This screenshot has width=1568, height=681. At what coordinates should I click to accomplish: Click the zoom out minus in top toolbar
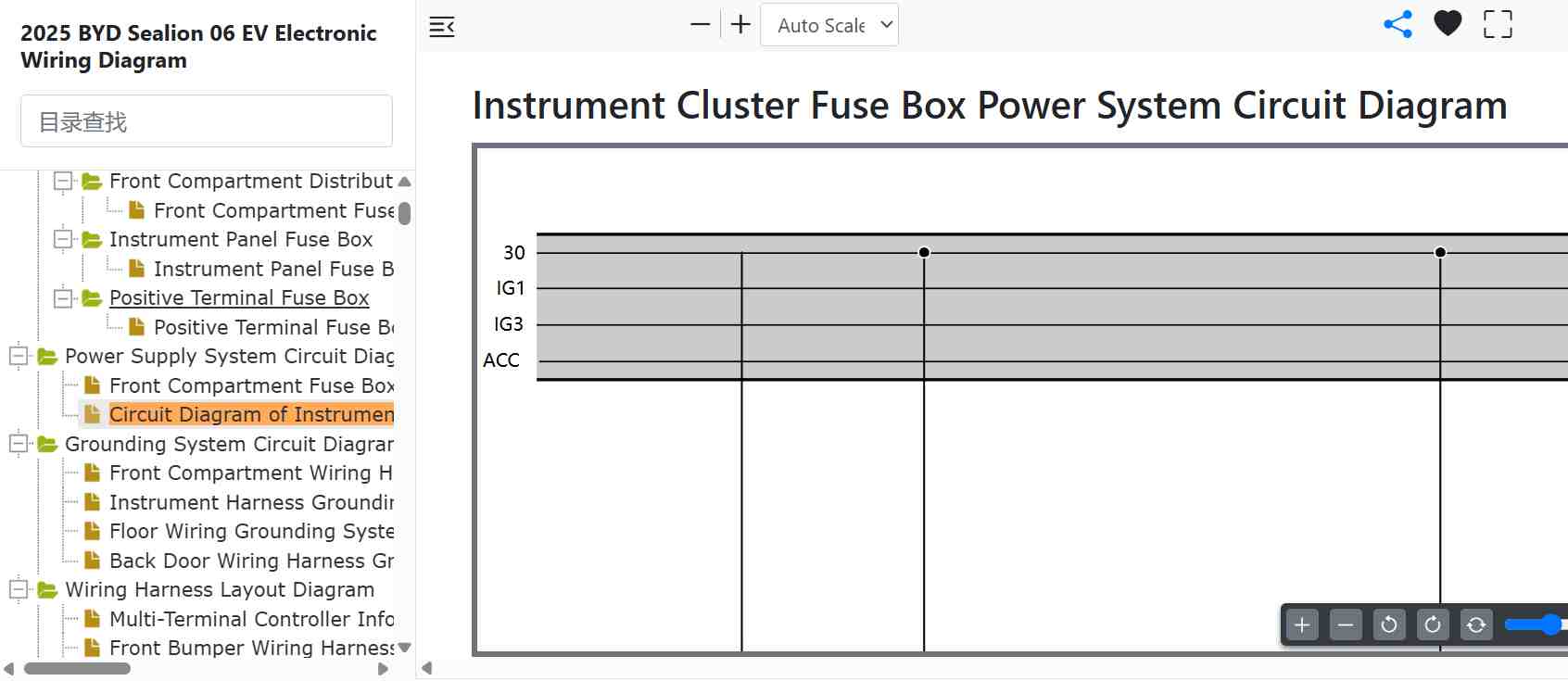[701, 25]
